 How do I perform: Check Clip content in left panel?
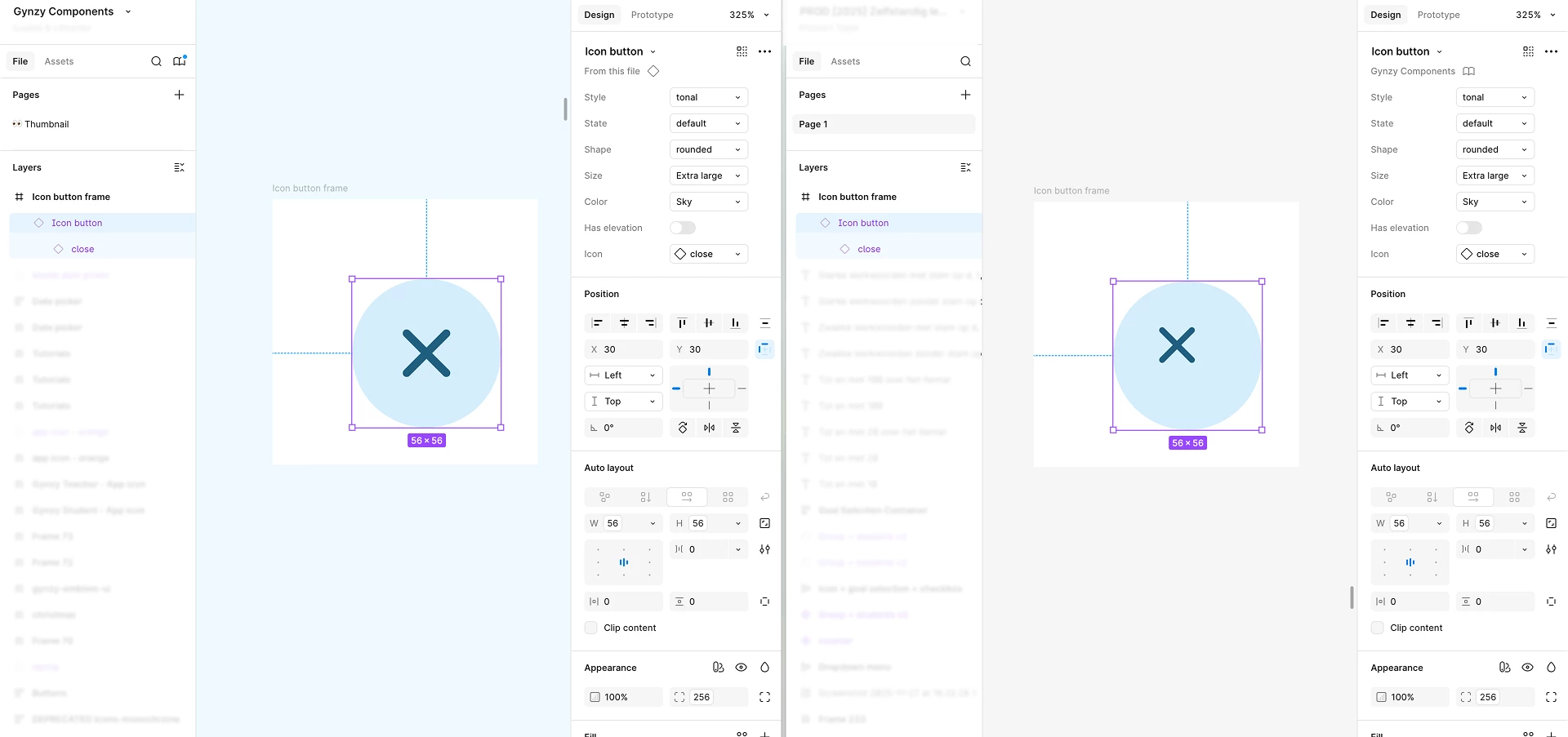(591, 628)
